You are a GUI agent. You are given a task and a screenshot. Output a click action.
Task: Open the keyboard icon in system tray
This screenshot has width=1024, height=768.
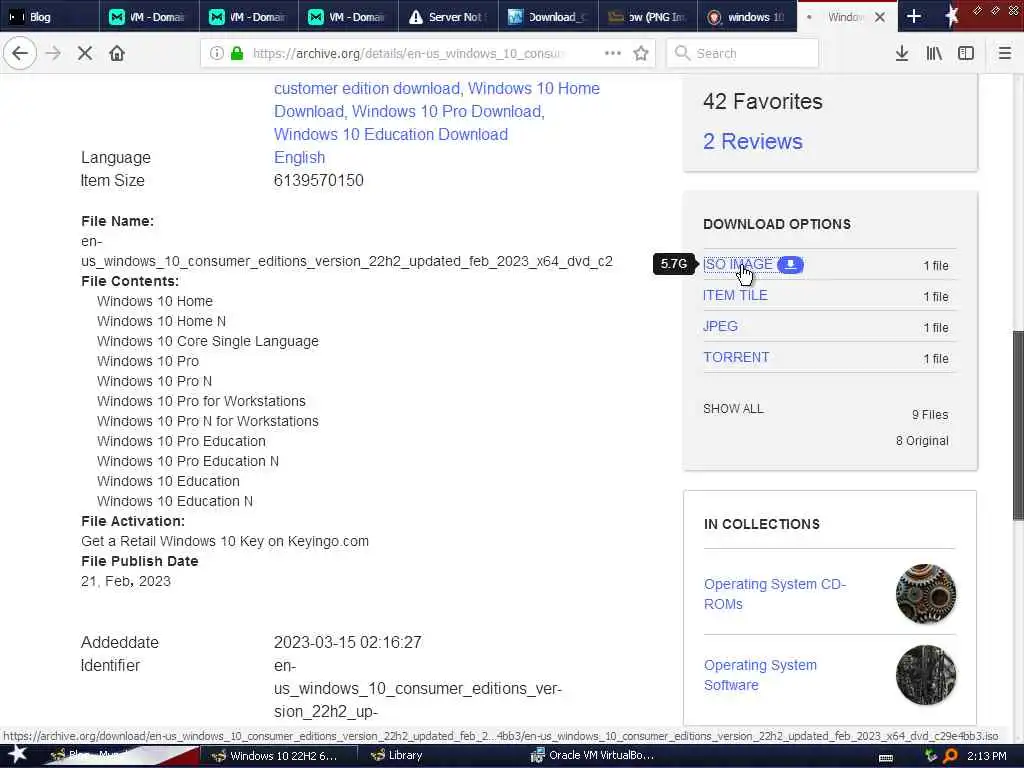(x=886, y=757)
